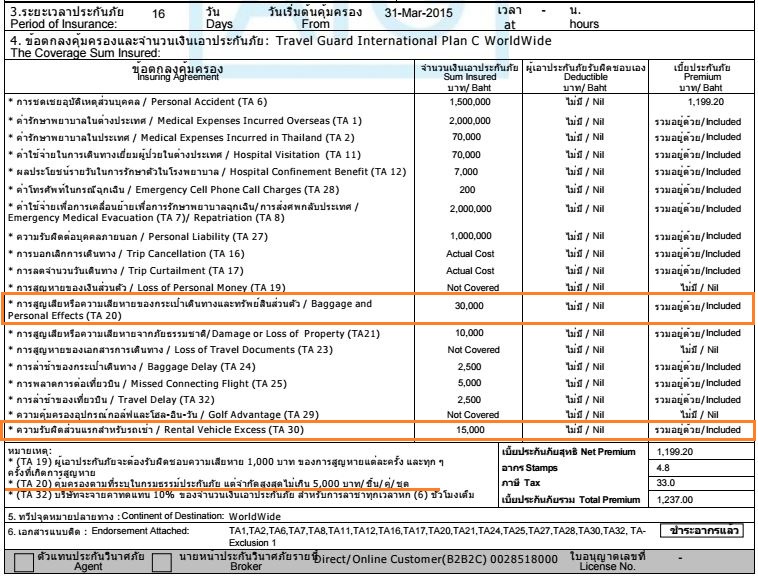Tick the Broker checkbox

point(161,562)
